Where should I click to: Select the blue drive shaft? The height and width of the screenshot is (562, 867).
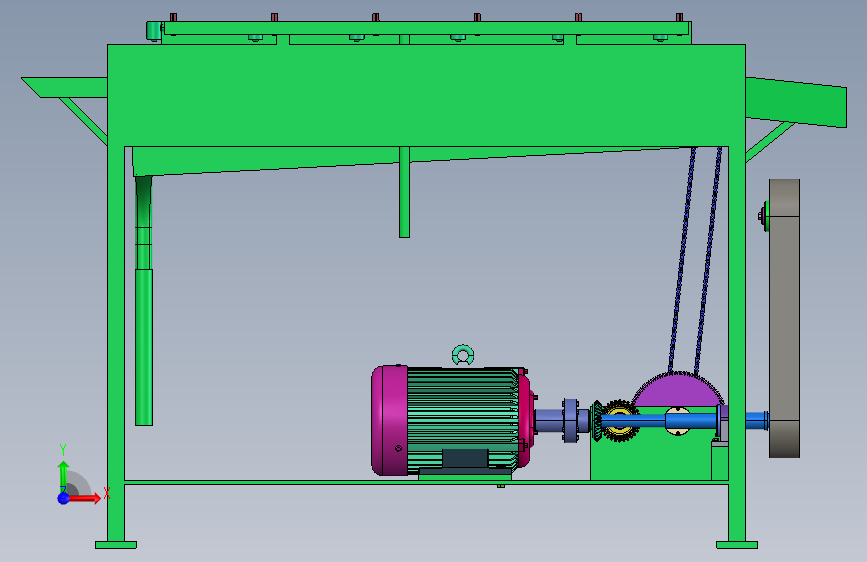pyautogui.click(x=683, y=421)
